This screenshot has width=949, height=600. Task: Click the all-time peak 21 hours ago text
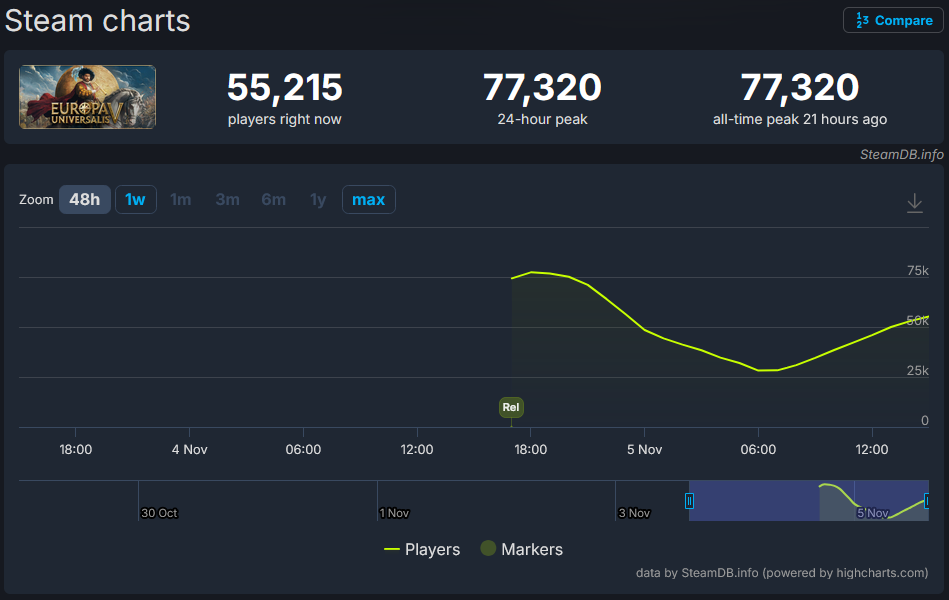coord(800,119)
